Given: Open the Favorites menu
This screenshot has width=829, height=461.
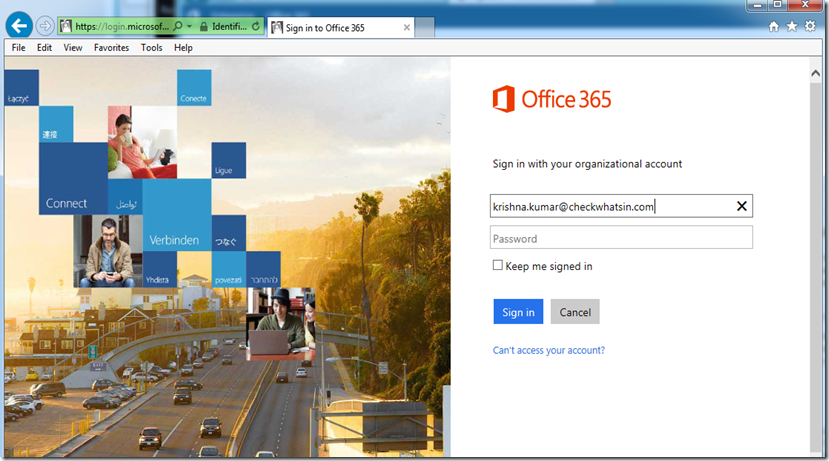Looking at the screenshot, I should (x=112, y=48).
